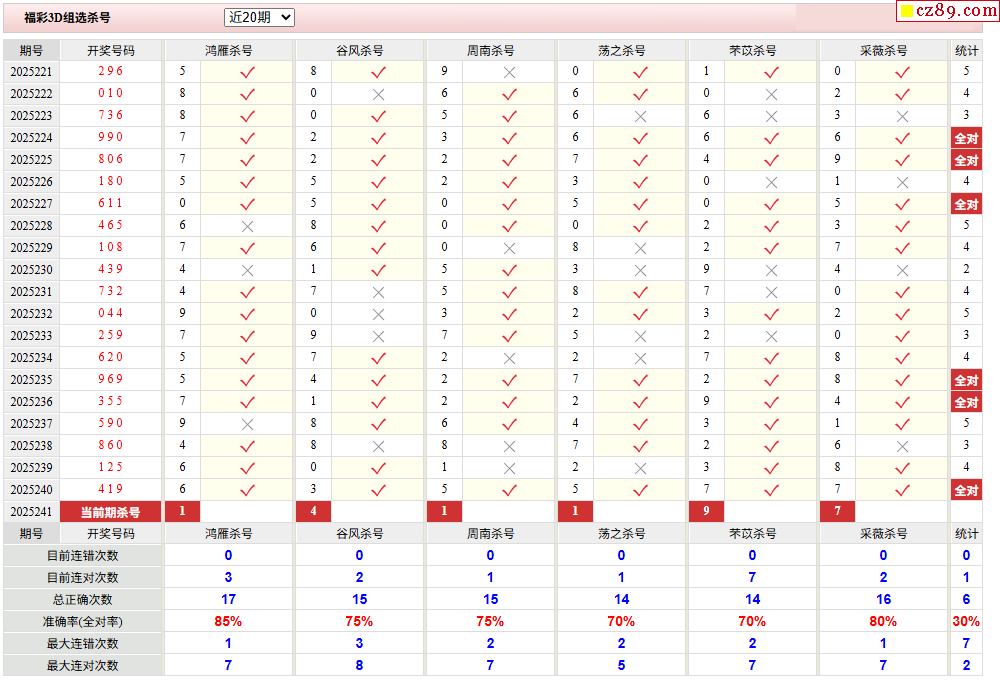Click the X mark for 鸿雁杀号 in row 2025237
Screen dimensions: 1000x683
pos(247,424)
